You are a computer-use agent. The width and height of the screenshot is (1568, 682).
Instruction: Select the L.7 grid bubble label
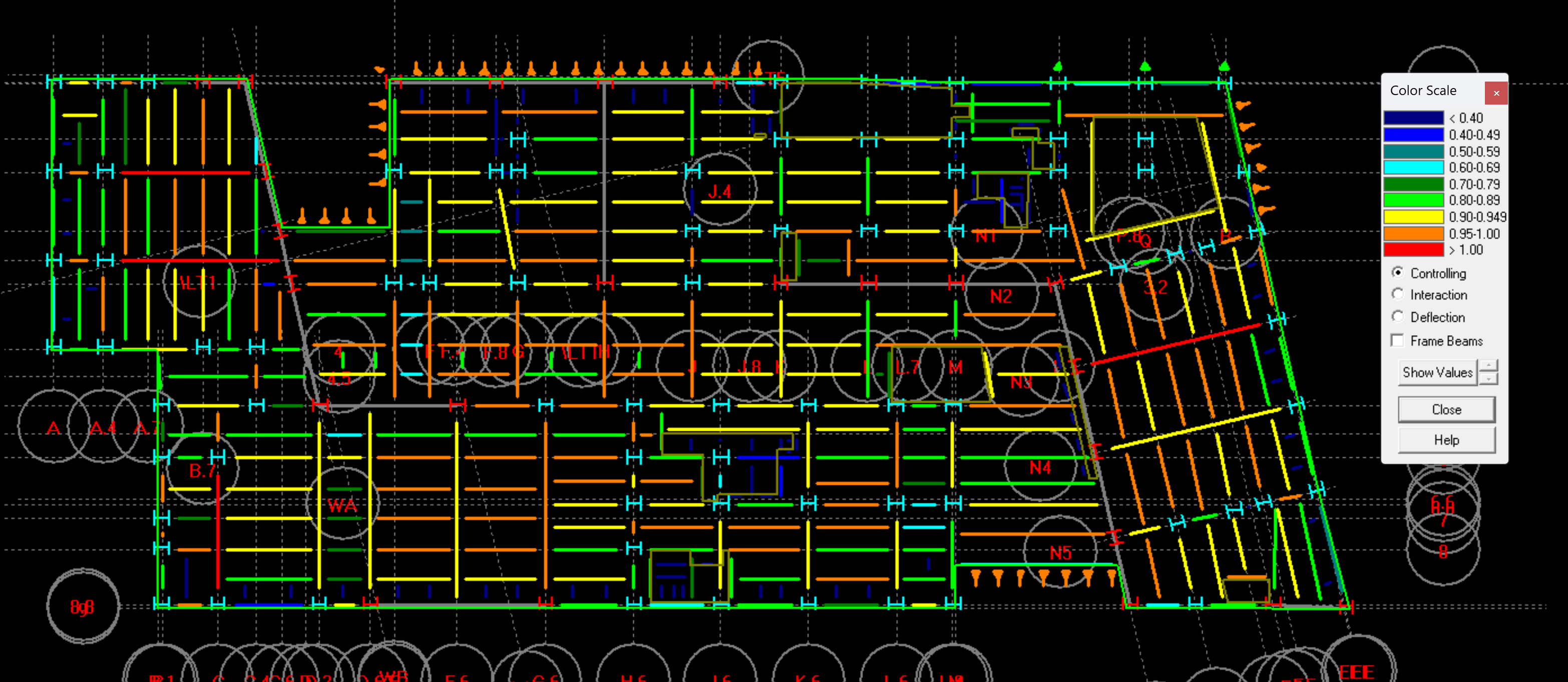907,367
